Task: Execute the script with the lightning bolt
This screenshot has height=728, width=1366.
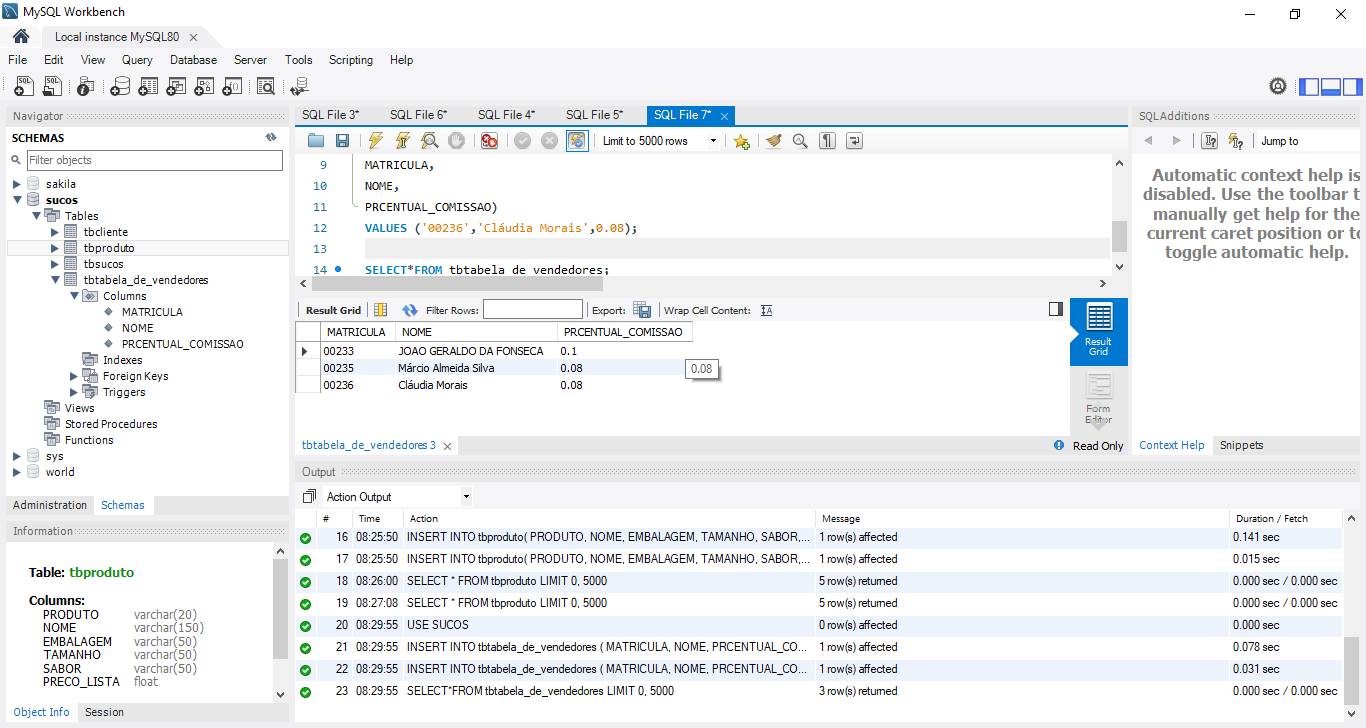Action: coord(376,141)
